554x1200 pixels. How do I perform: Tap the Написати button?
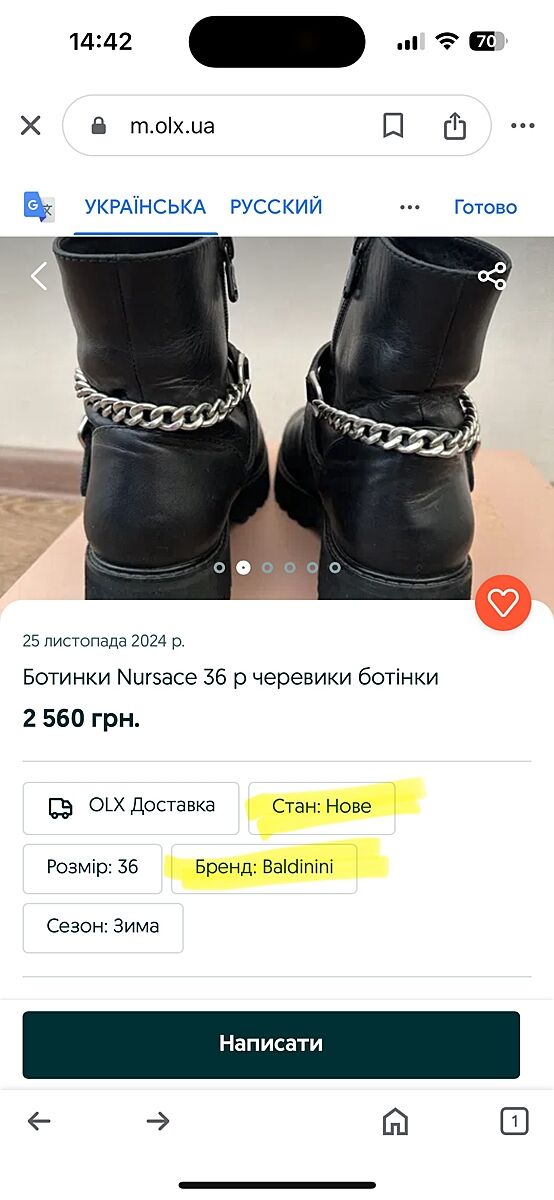[271, 1044]
